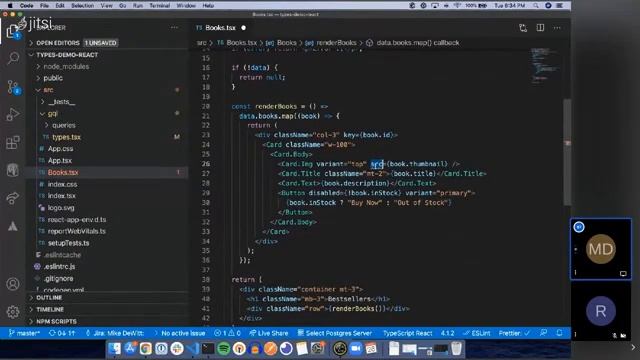Open the Extensions view
Screen dimensions: 640x360
point(13,142)
